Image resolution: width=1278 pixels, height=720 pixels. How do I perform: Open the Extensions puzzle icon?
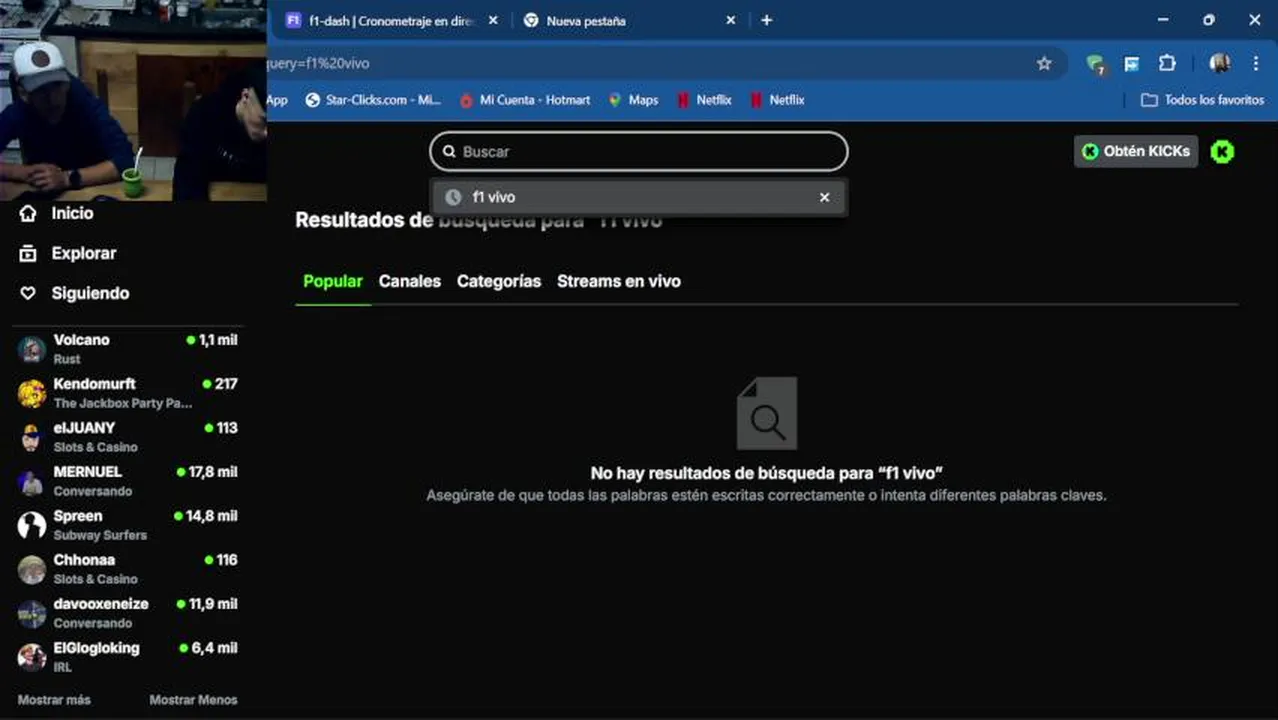point(1167,63)
